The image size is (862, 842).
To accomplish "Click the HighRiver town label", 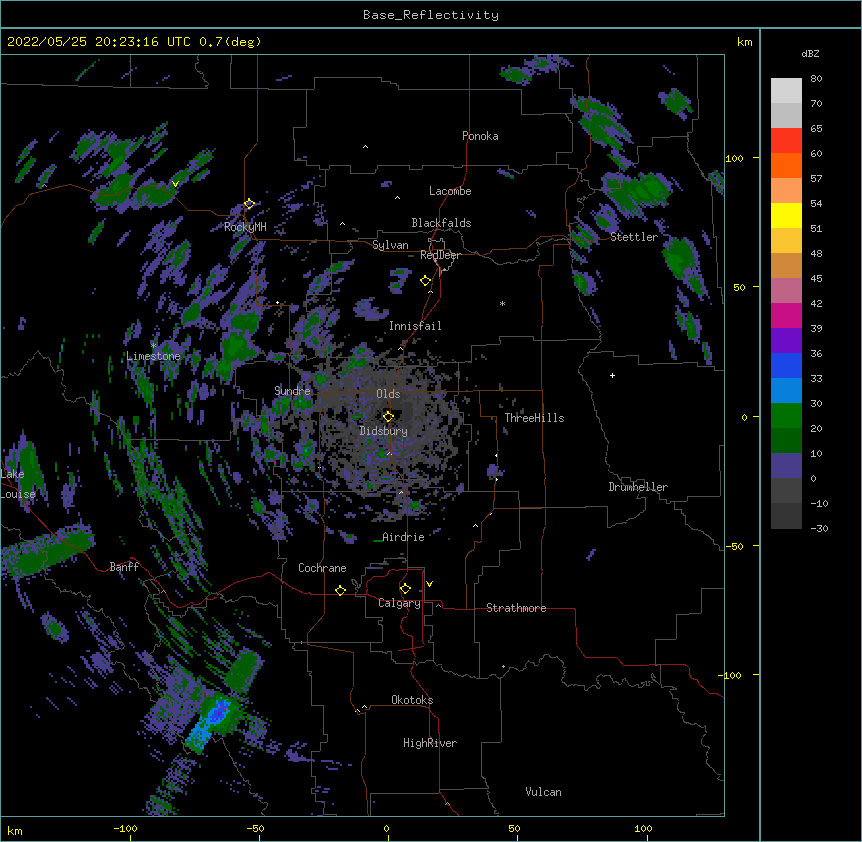I will coord(430,743).
